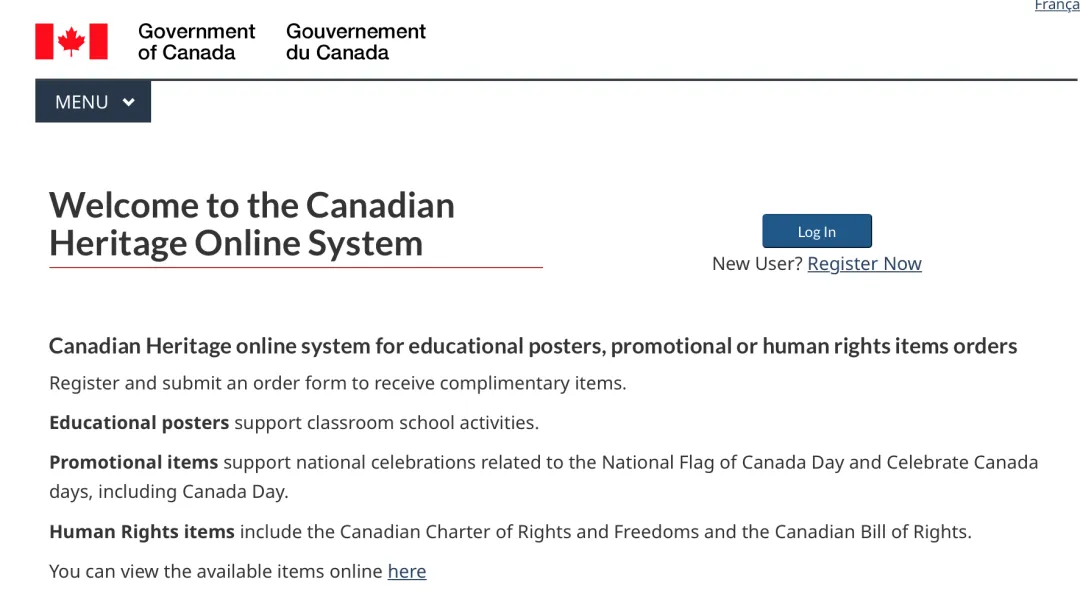Select the bold 'Human Rights items' text
The image size is (1080, 607).
pos(141,532)
